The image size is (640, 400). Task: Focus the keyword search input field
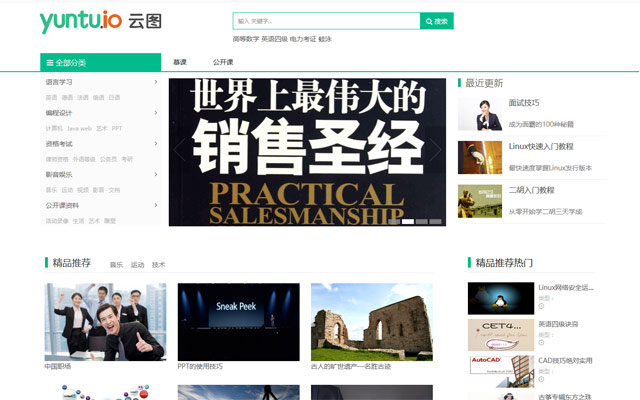(x=327, y=21)
